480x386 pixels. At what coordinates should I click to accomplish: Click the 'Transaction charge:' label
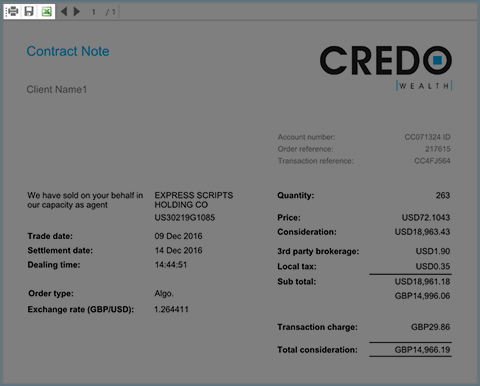[317, 327]
